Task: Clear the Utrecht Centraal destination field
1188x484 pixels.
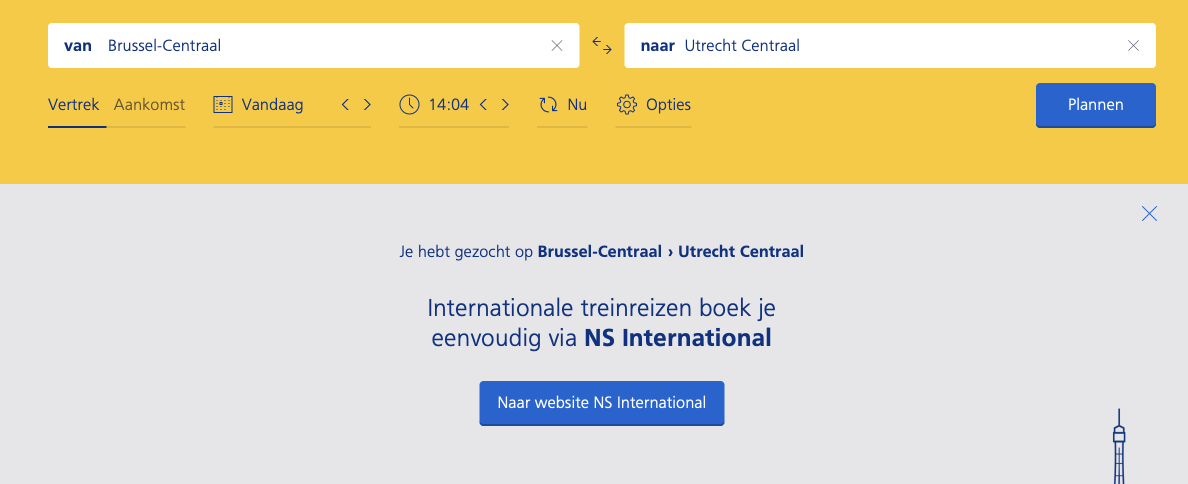Action: coord(1133,45)
